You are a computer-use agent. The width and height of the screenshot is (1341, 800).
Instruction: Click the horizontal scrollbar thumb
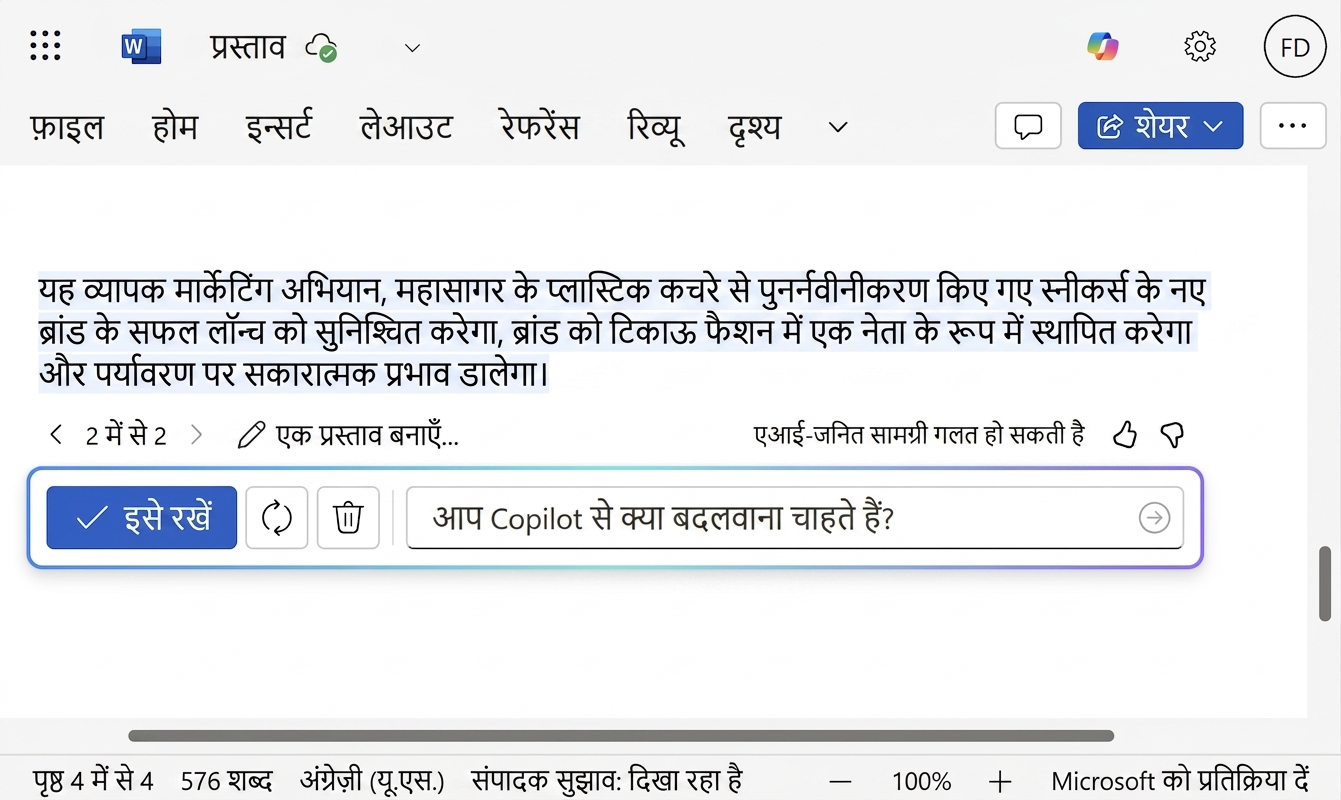621,736
